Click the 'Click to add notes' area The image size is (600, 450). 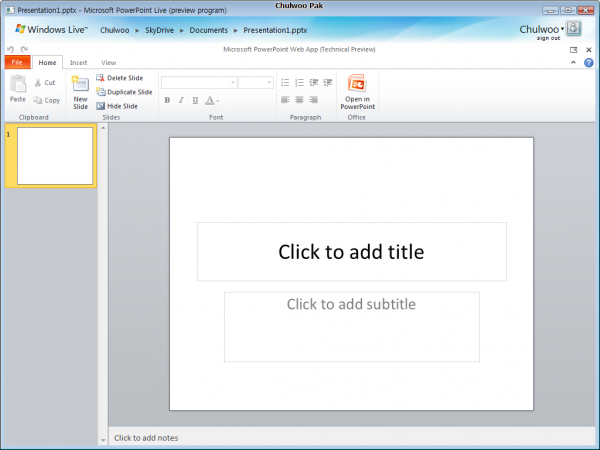point(351,438)
